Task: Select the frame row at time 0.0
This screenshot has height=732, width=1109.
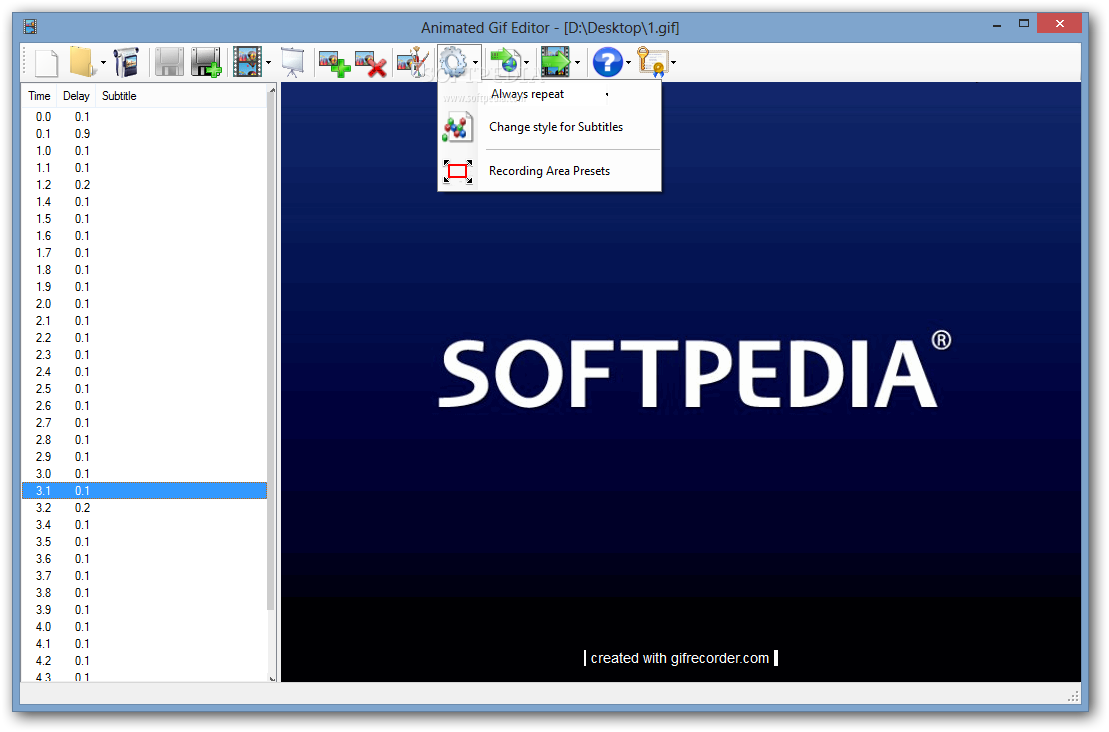Action: click(144, 117)
